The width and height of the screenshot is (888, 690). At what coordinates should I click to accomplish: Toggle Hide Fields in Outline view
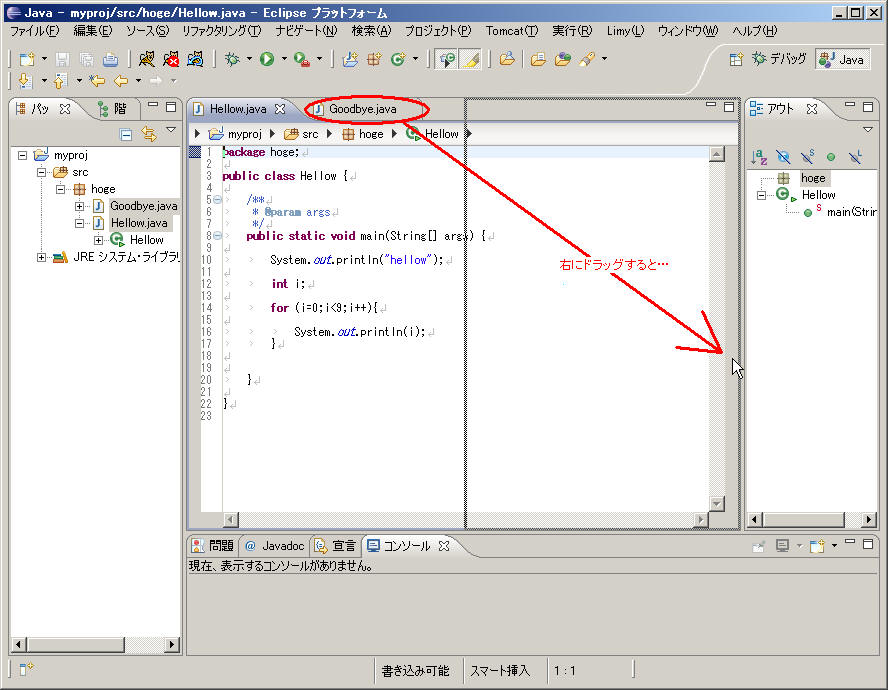783,157
